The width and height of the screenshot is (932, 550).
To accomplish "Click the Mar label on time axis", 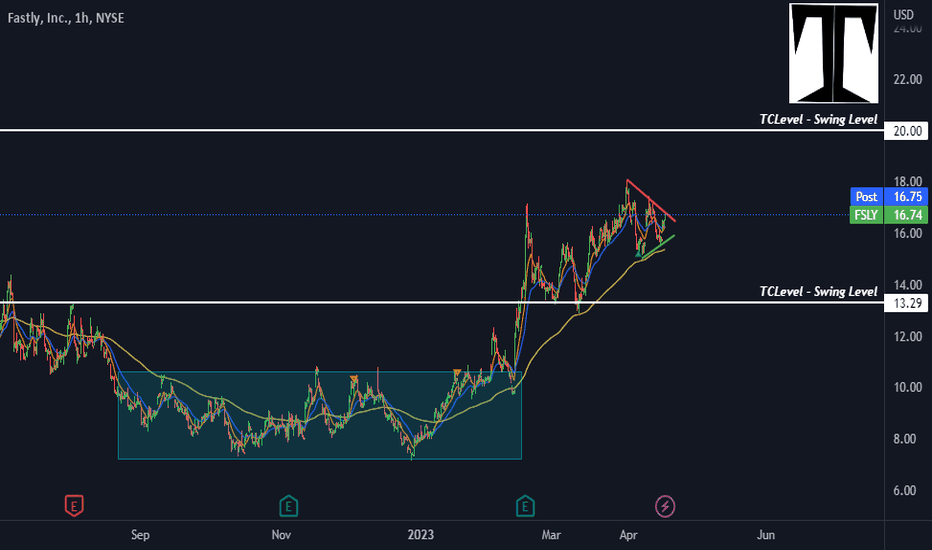I will [x=551, y=535].
